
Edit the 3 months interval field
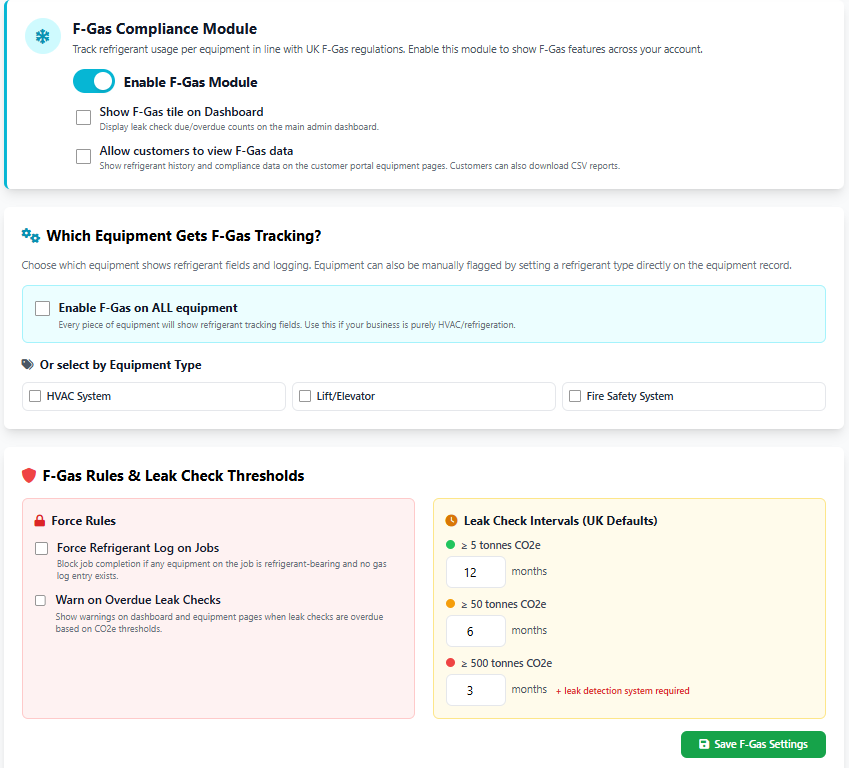(475, 690)
